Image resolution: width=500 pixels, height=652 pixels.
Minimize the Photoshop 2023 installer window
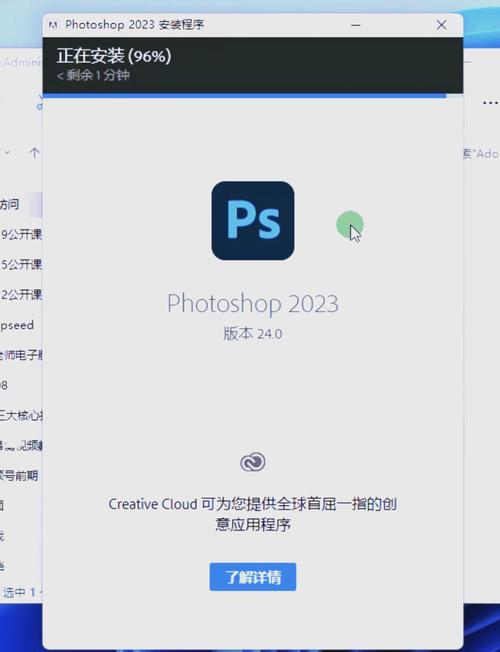[356, 25]
